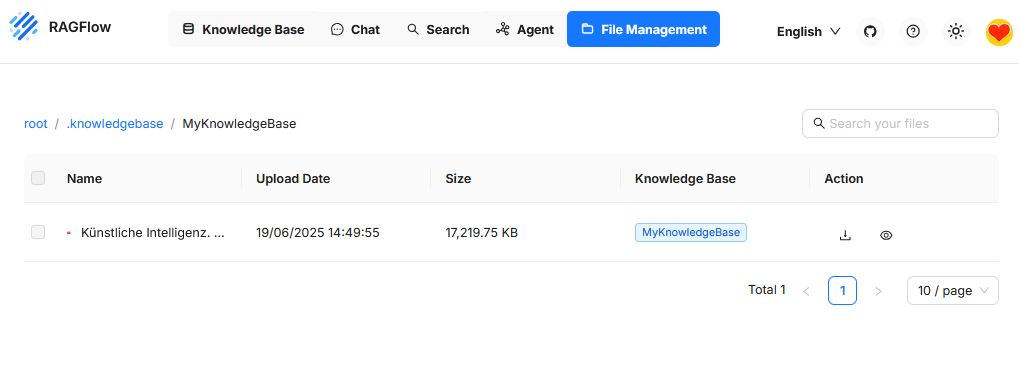Click the RAGFlow logo icon
This screenshot has height=365, width=1019.
(x=23, y=27)
